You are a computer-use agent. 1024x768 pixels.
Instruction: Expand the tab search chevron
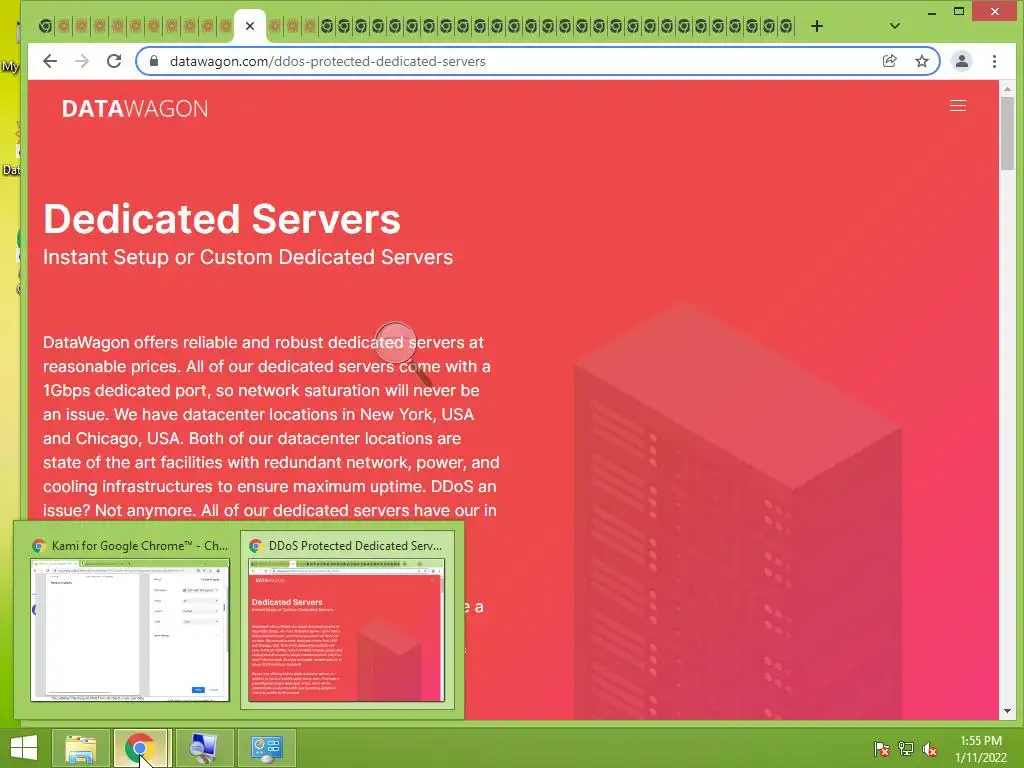[x=895, y=26]
